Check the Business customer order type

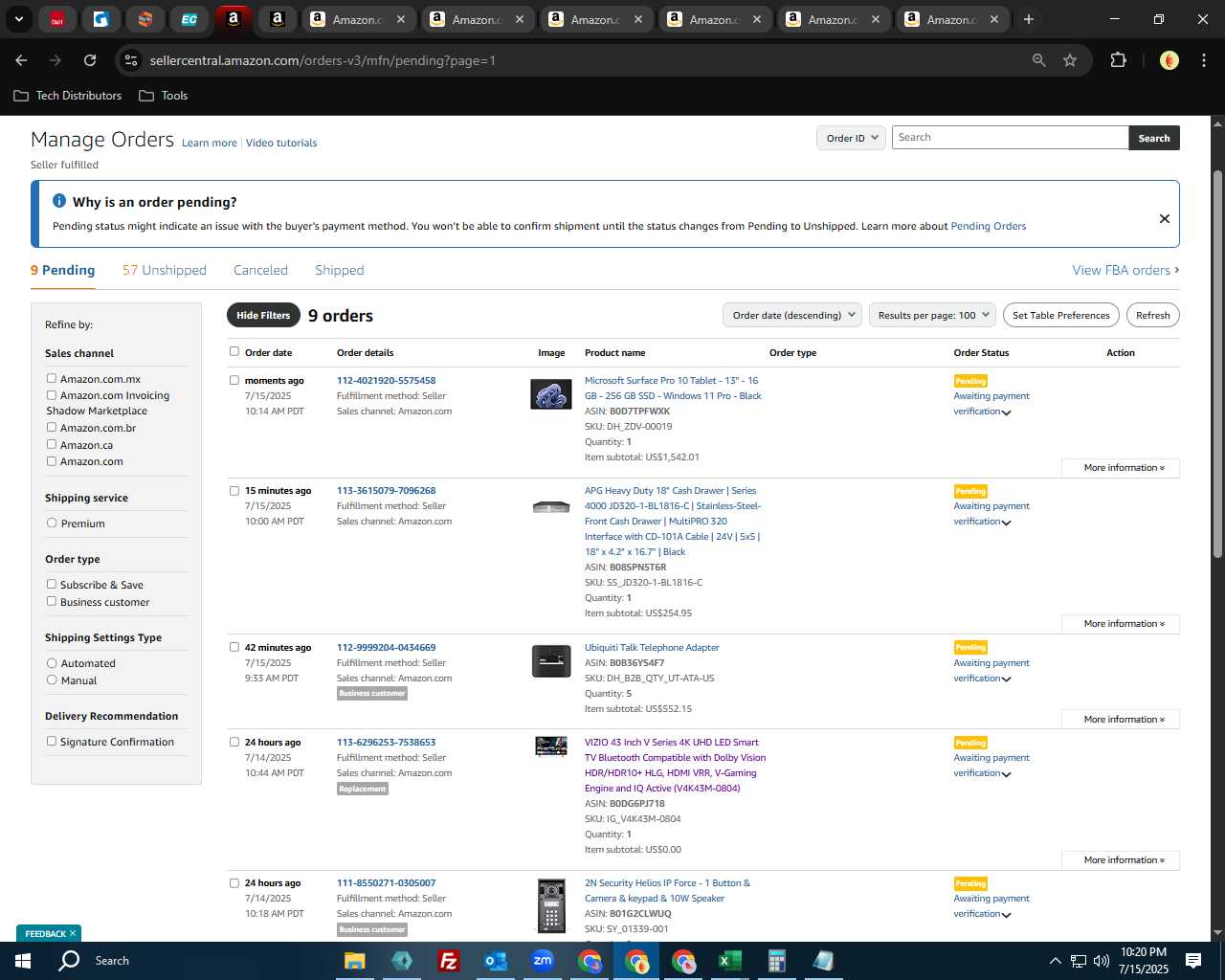pyautogui.click(x=52, y=601)
